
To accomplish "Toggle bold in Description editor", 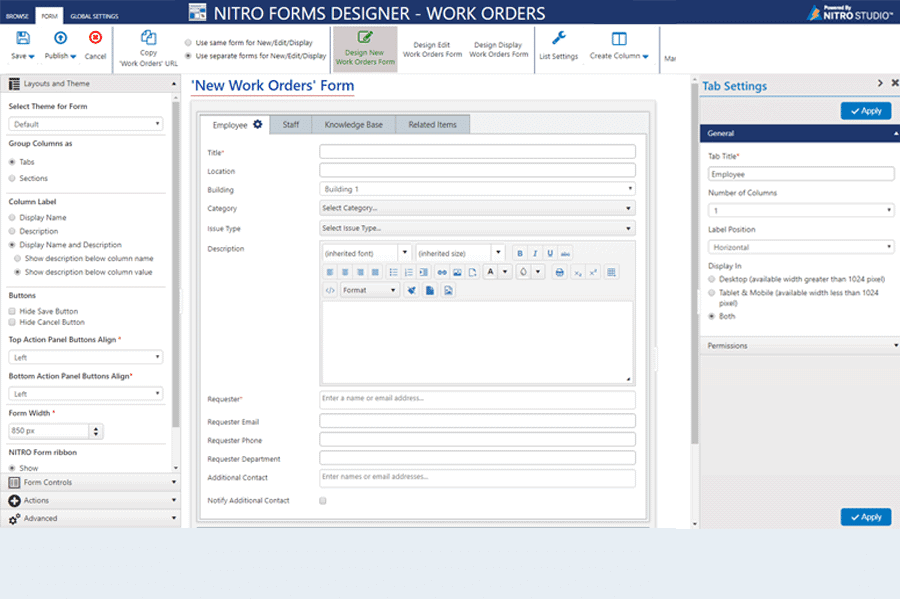I will pos(520,253).
